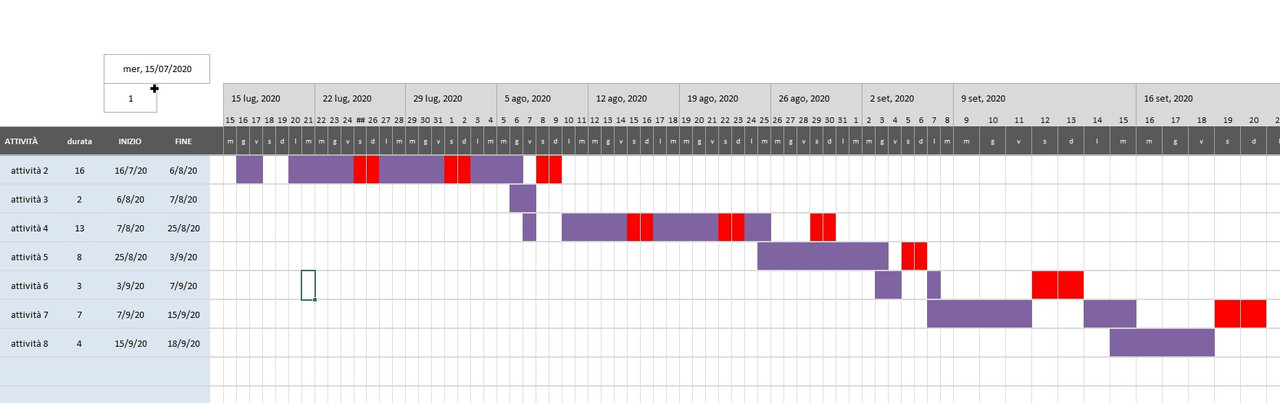
Task: Click the "26 ago, 2020" week header
Action: 815,99
